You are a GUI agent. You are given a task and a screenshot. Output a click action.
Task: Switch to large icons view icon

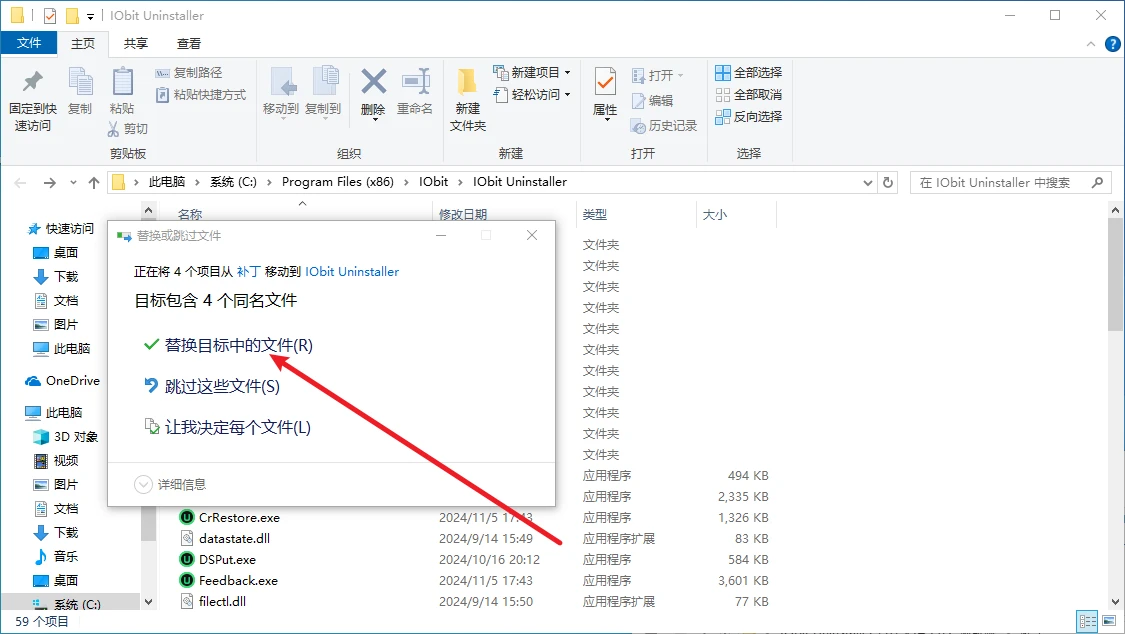coord(1109,621)
